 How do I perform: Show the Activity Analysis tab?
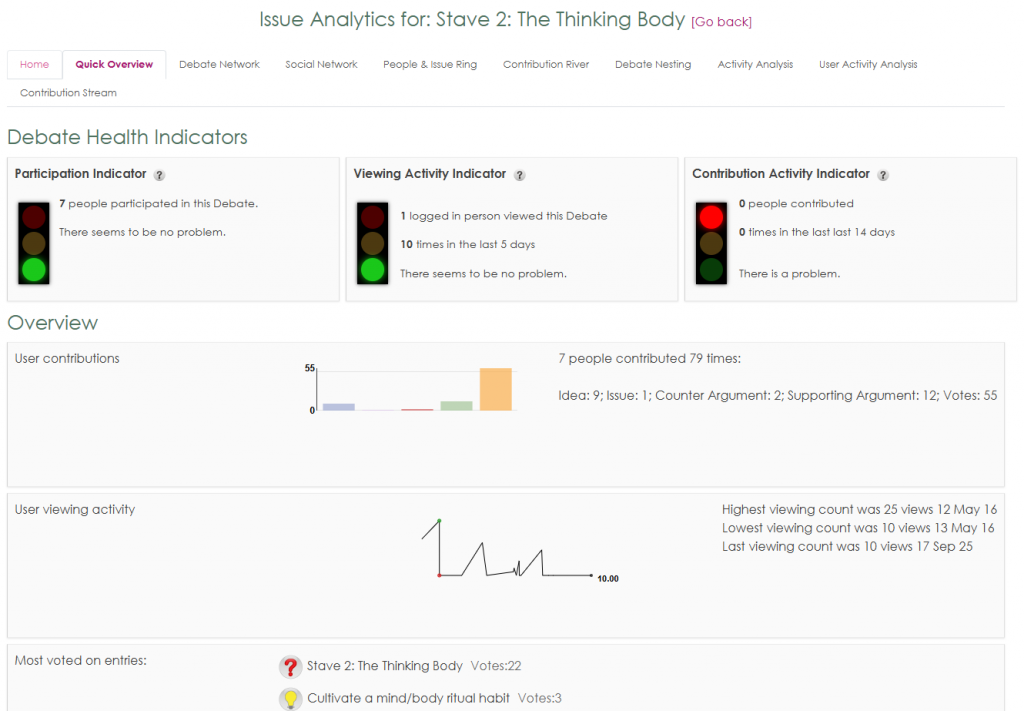(755, 65)
